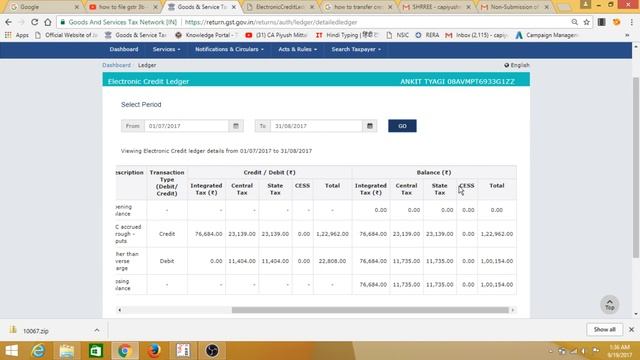Click the horizontal scrollbar left arrow
The width and height of the screenshot is (640, 360).
tap(119, 310)
